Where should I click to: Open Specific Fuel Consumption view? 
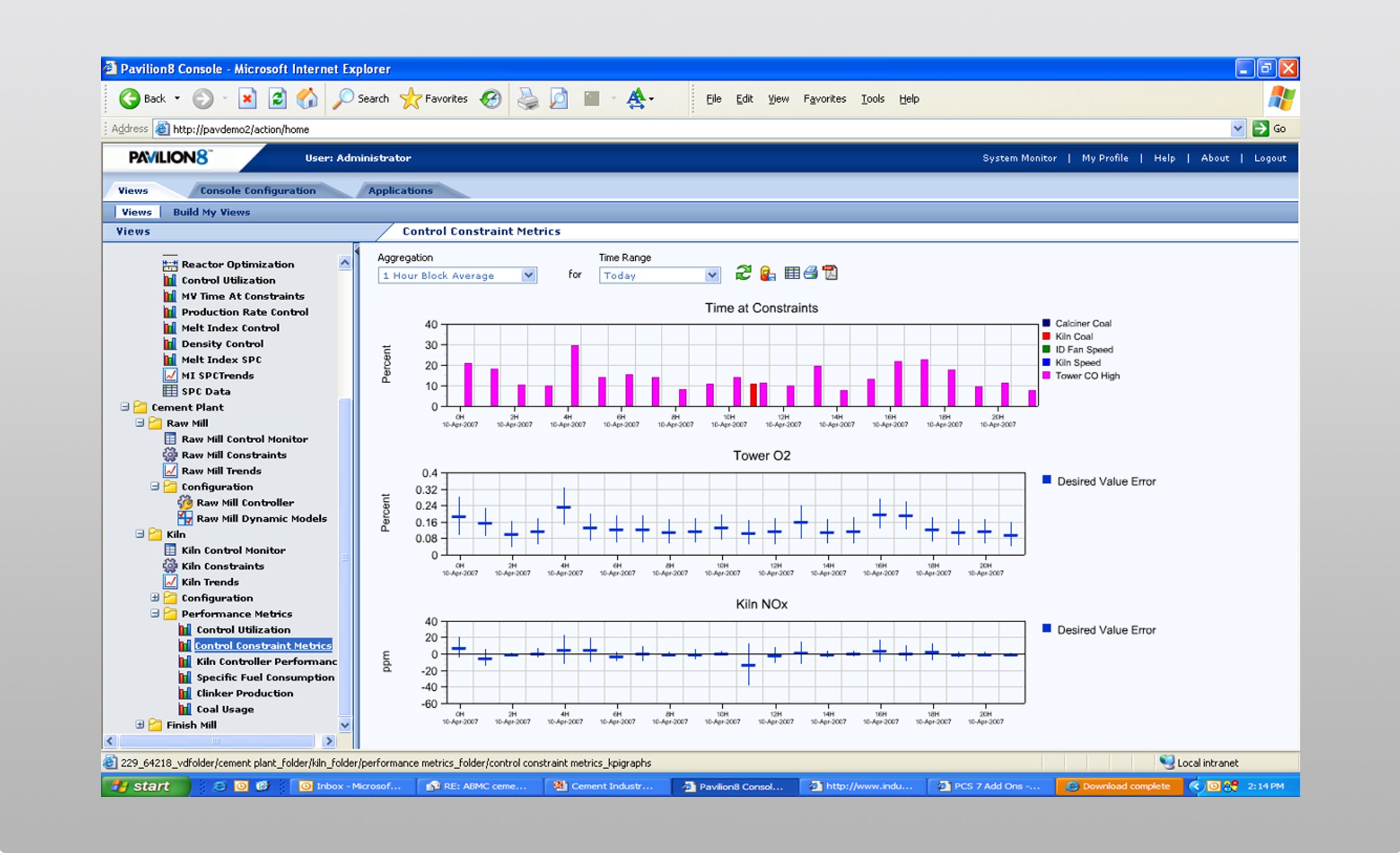pyautogui.click(x=265, y=678)
